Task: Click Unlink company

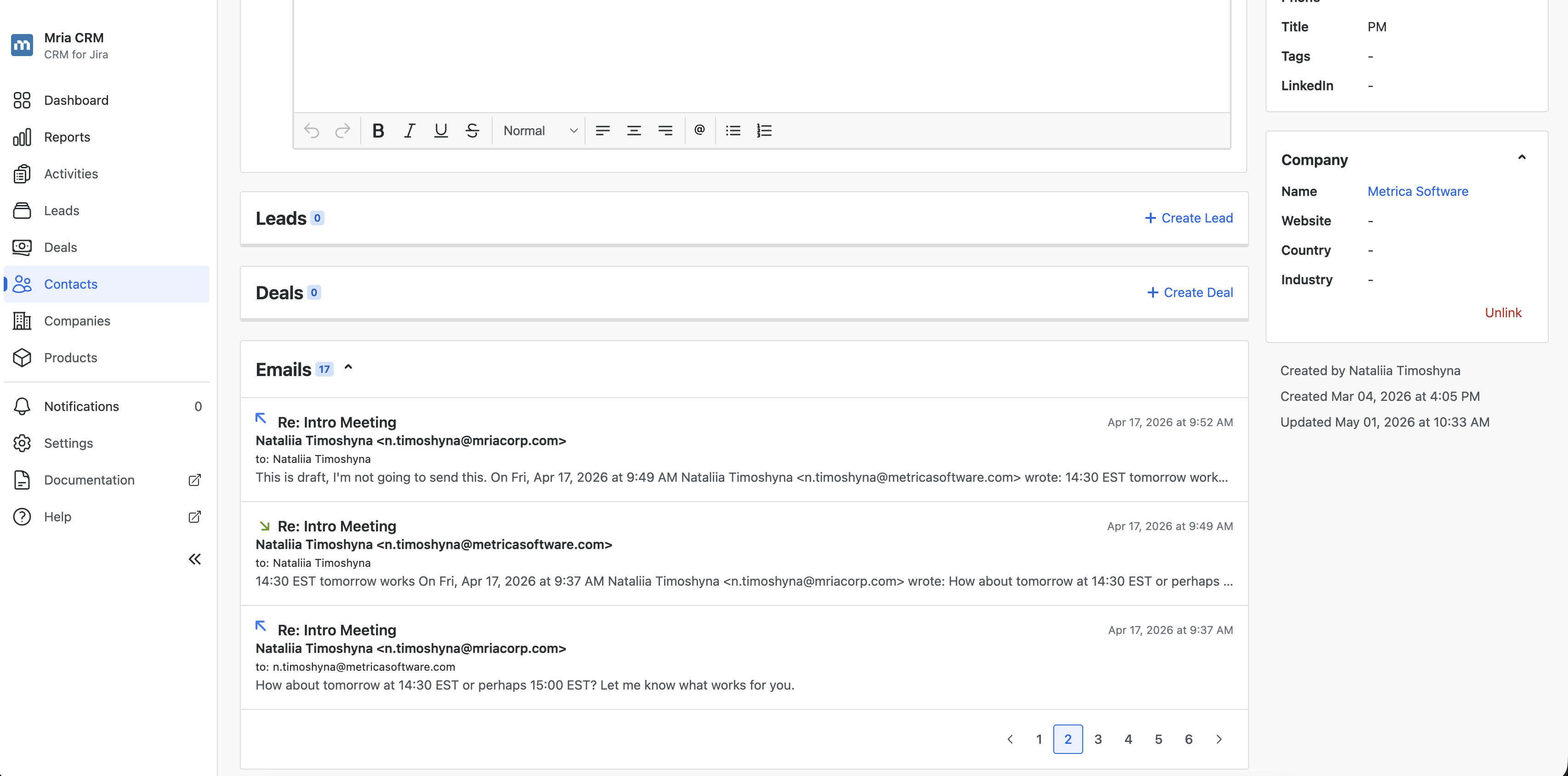Action: coord(1503,313)
